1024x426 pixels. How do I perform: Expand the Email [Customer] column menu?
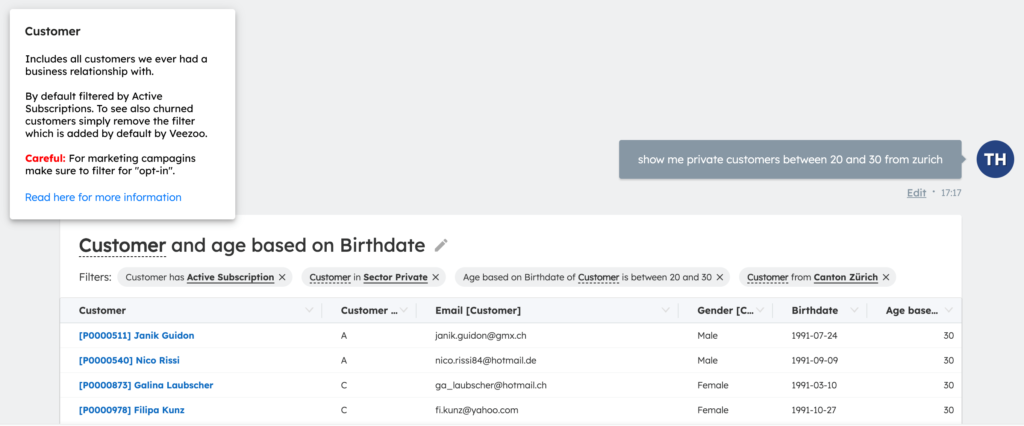[667, 311]
